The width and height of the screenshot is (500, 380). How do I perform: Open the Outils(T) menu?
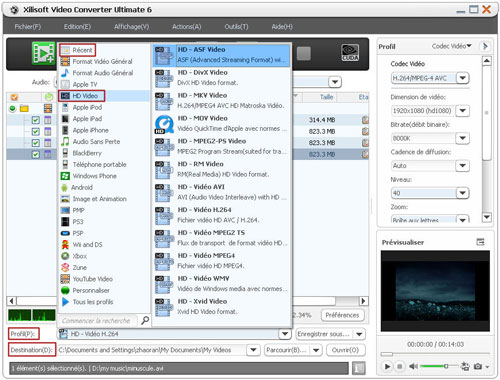click(236, 27)
